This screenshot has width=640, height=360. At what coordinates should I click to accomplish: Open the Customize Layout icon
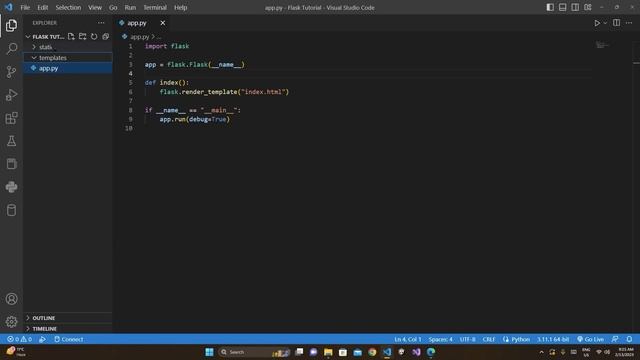588,7
